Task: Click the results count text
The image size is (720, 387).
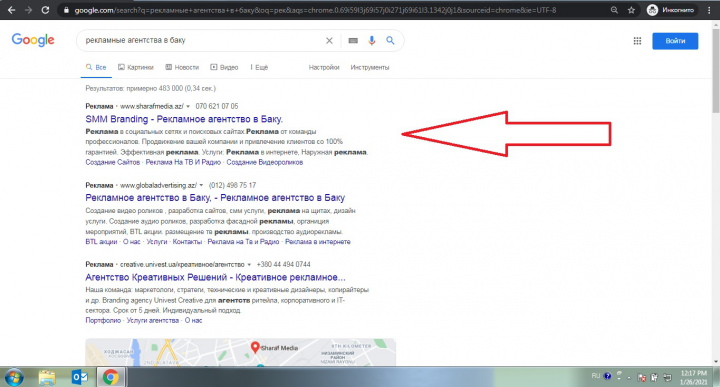Action: click(x=151, y=88)
